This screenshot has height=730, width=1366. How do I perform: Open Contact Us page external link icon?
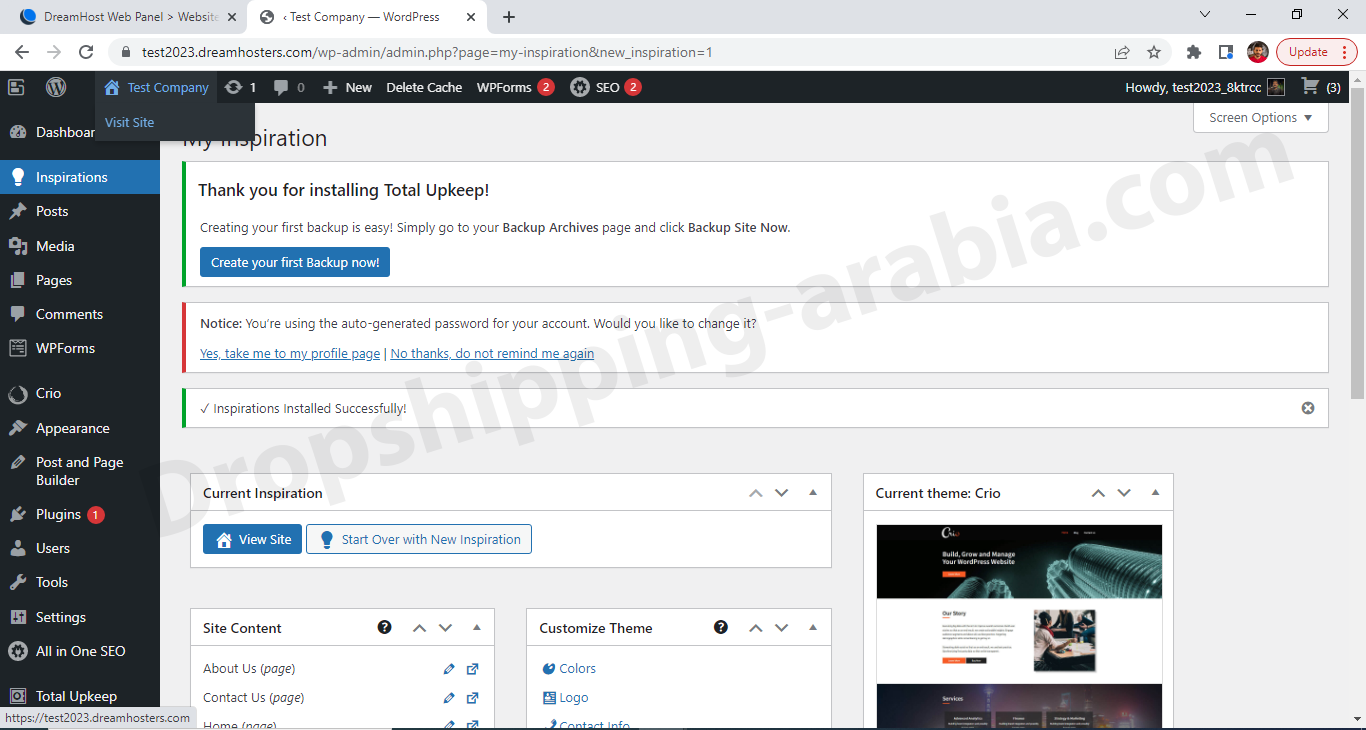point(473,698)
